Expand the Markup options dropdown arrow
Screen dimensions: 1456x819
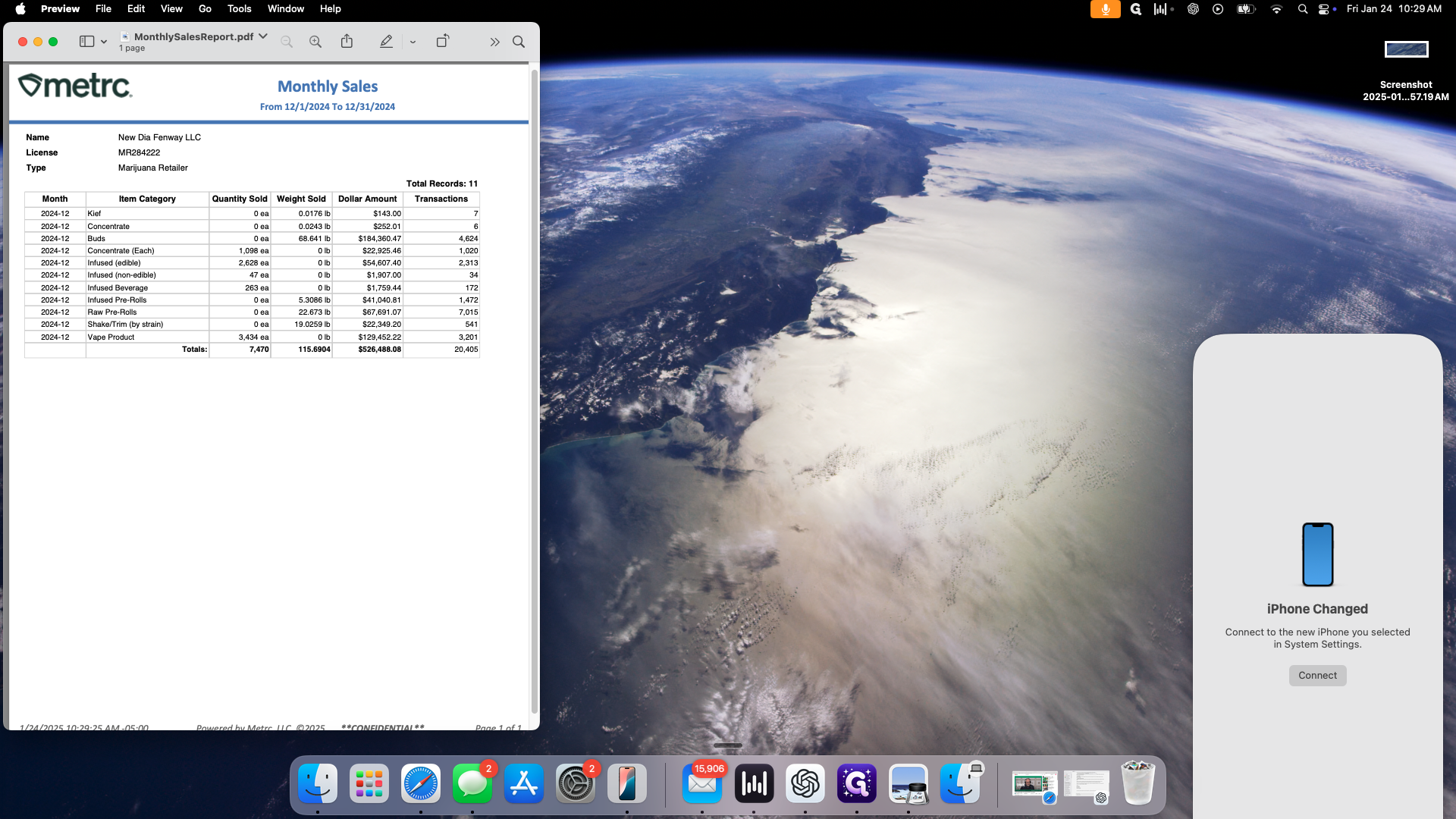coord(413,42)
